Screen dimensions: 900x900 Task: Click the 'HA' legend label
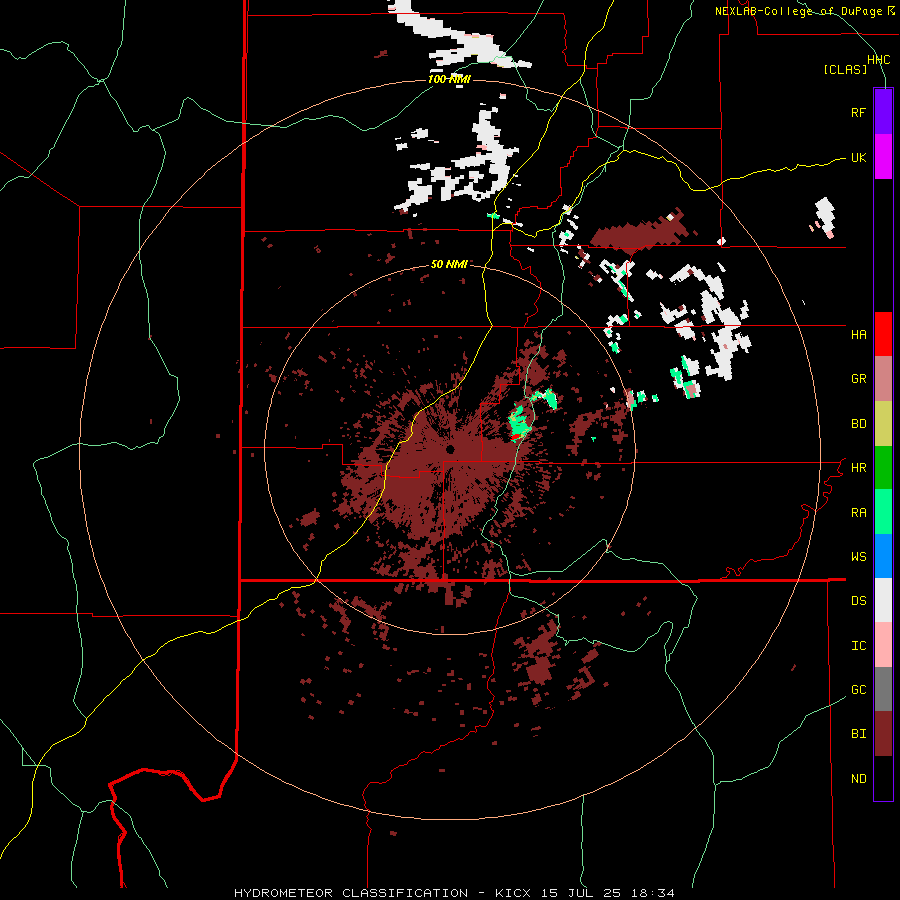(858, 335)
